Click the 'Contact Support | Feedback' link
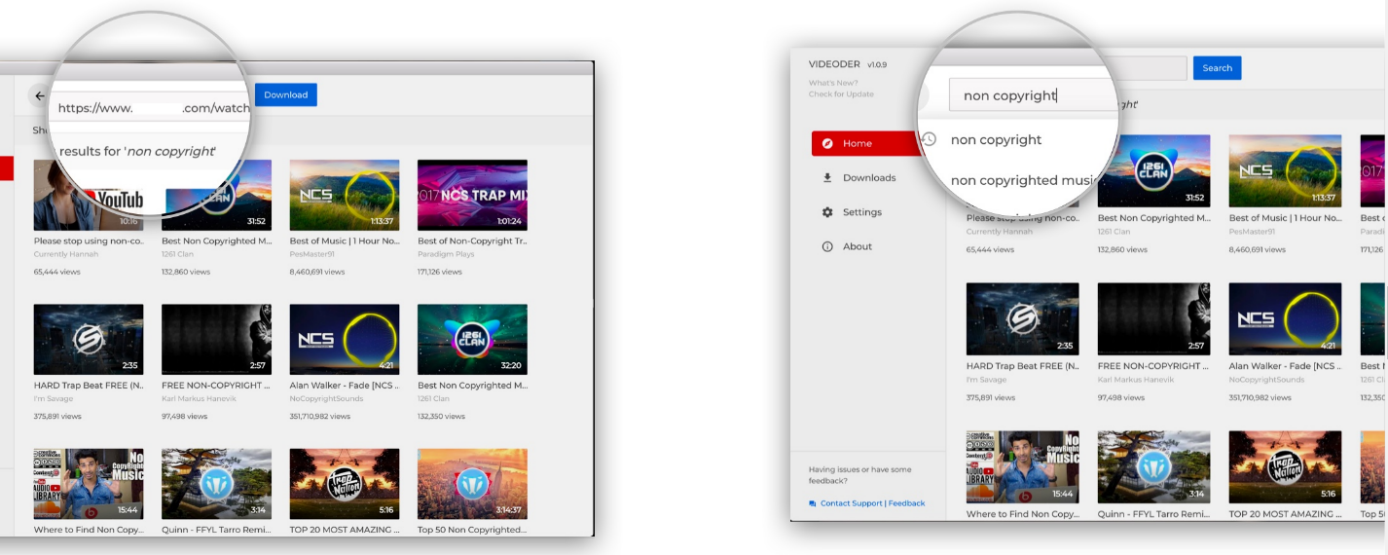Viewport: 1388px width, 555px height. click(x=872, y=503)
